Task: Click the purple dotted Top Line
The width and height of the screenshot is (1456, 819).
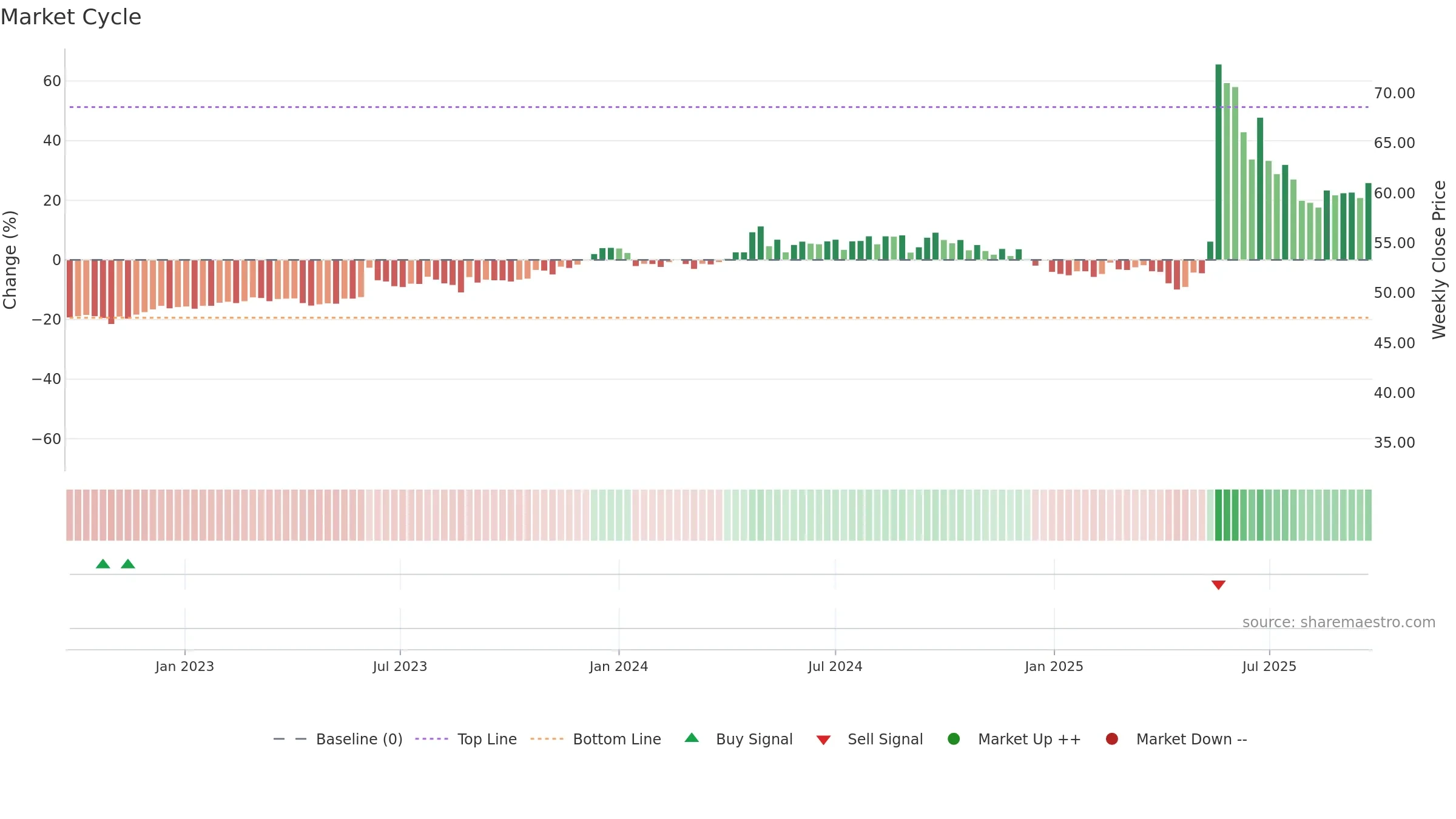Action: 719,107
